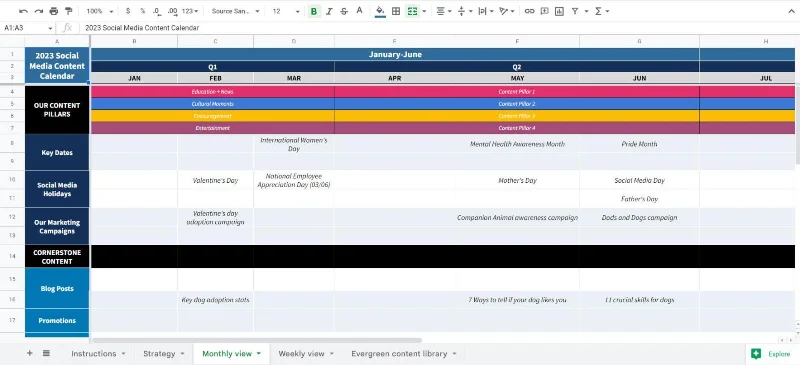This screenshot has height=365, width=800.
Task: Select the Mother's Day cell
Action: pyautogui.click(x=517, y=180)
